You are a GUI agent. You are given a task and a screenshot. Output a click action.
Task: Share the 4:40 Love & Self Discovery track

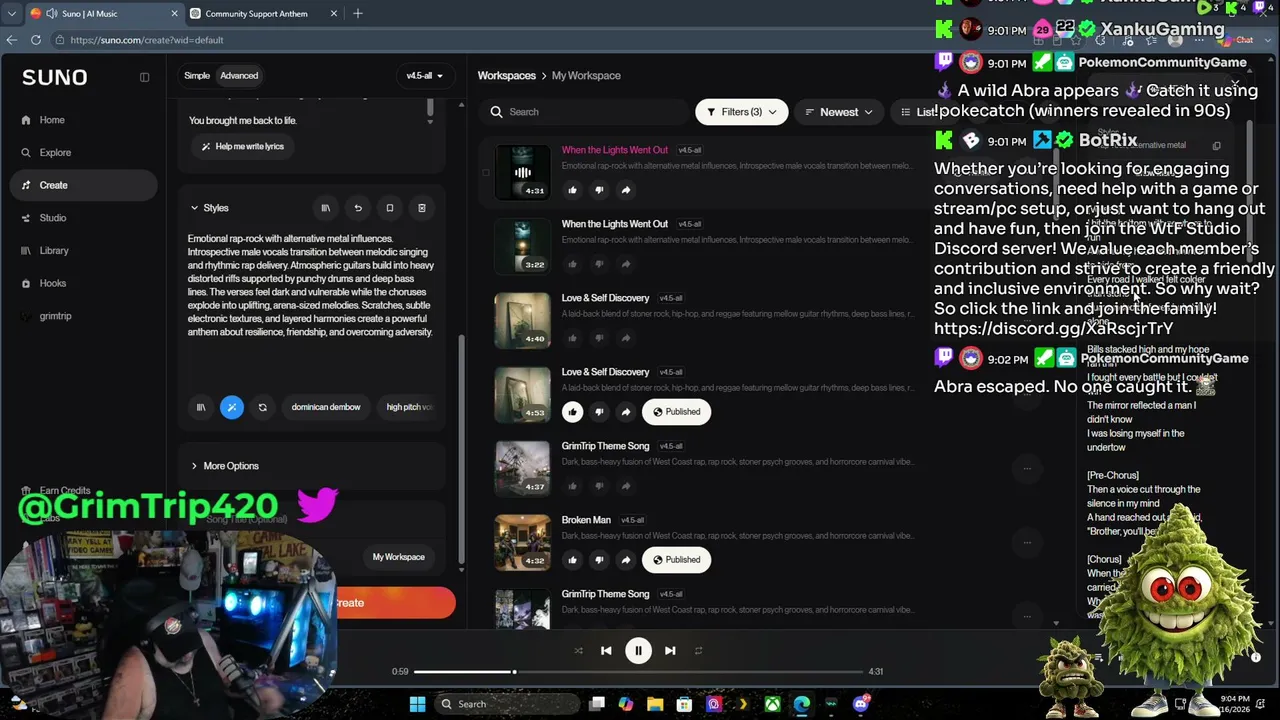[x=626, y=338]
